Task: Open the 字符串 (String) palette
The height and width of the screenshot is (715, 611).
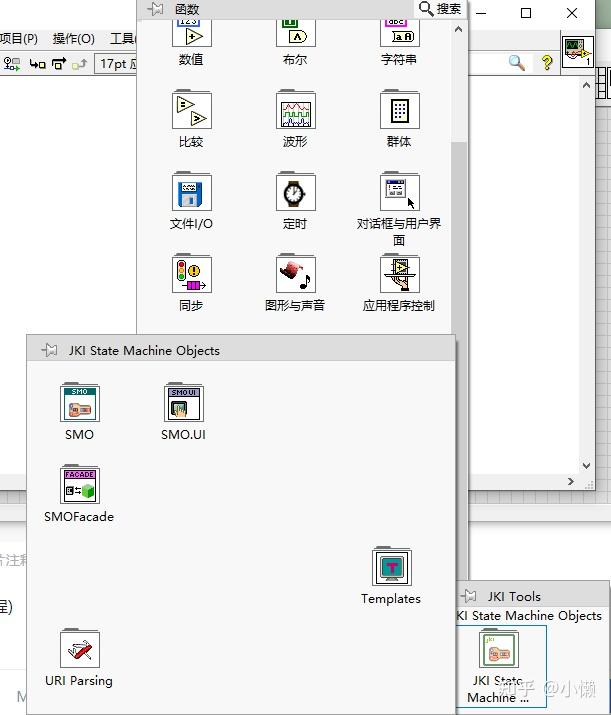Action: [399, 33]
